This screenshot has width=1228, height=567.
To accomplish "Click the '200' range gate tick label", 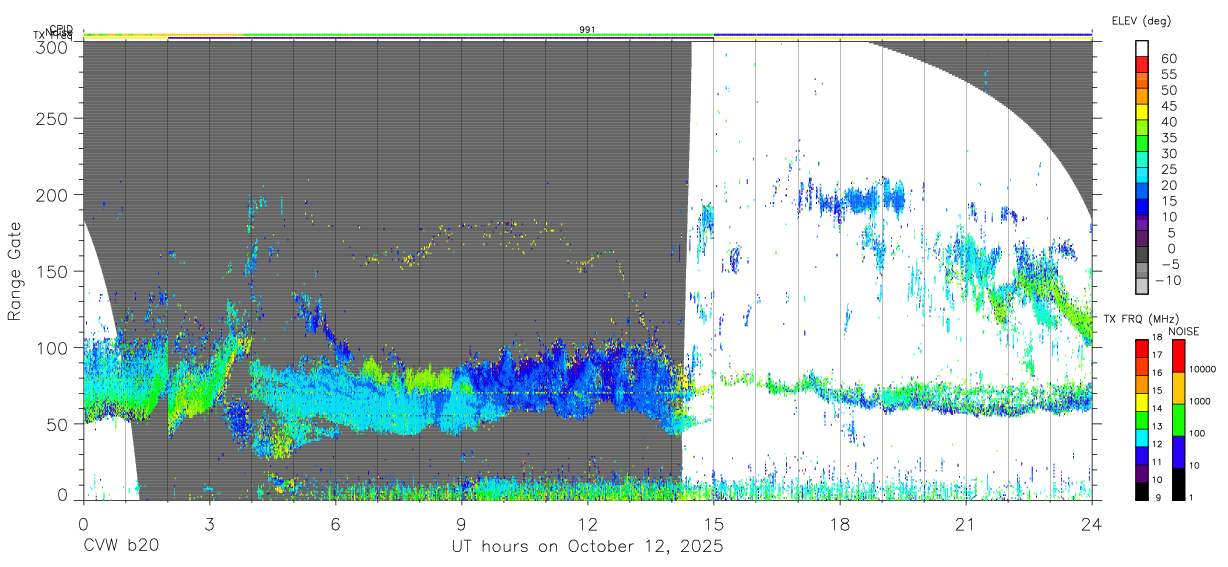I will [x=51, y=194].
